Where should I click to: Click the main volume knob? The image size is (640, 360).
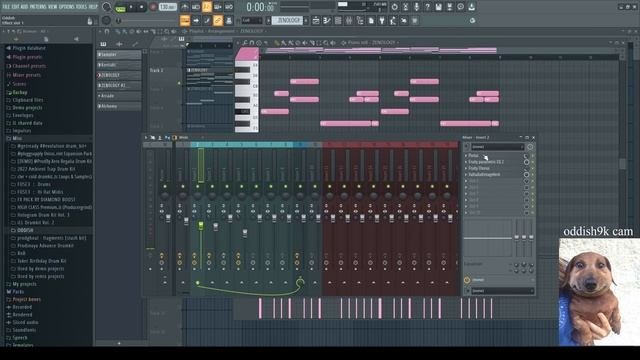click(x=106, y=7)
